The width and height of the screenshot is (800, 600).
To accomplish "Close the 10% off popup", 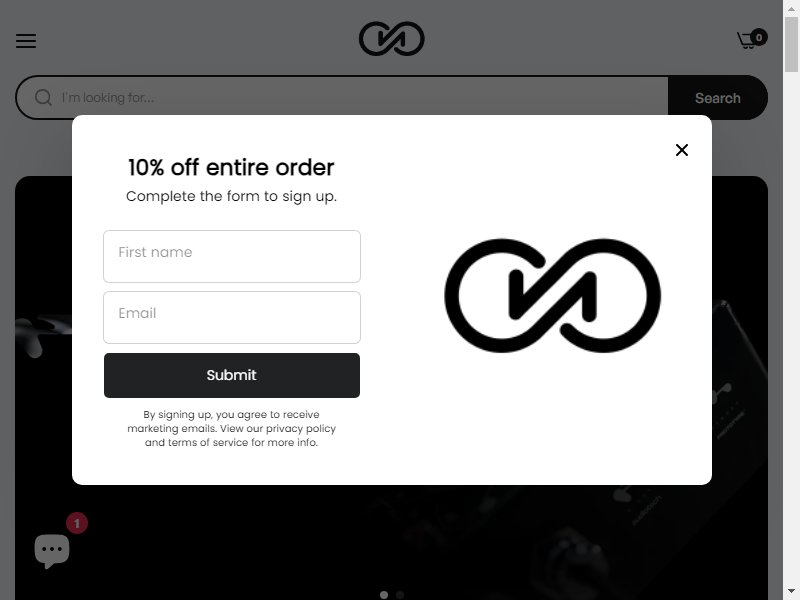I will pyautogui.click(x=682, y=150).
